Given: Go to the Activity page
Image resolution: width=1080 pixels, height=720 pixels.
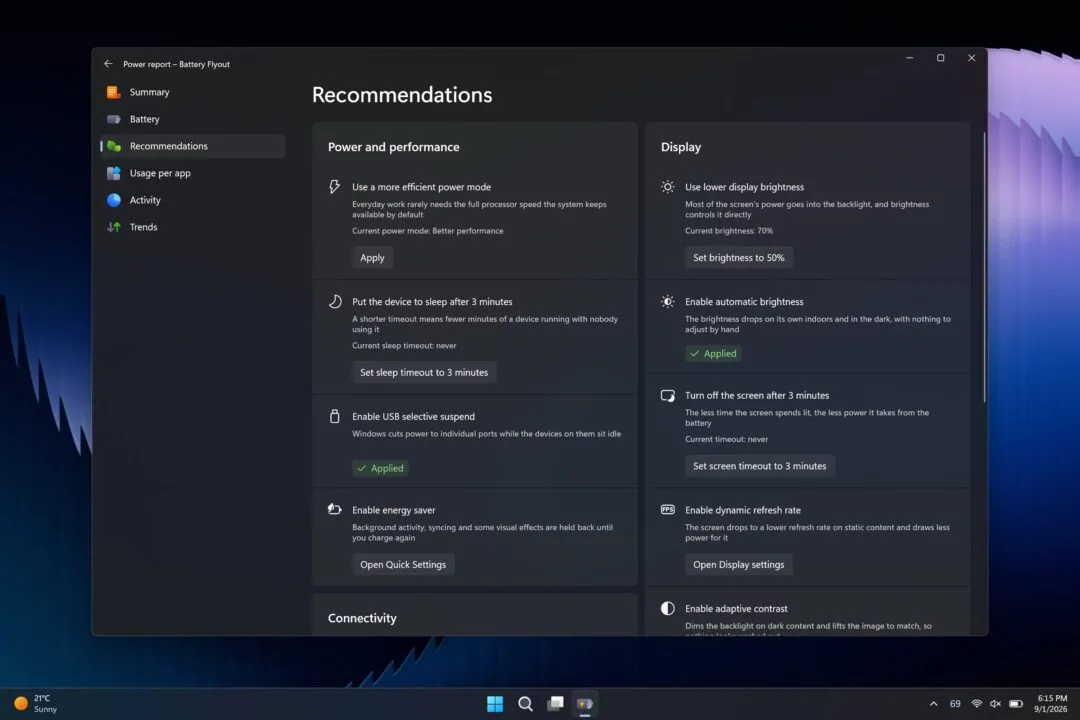Looking at the screenshot, I should tap(193, 200).
